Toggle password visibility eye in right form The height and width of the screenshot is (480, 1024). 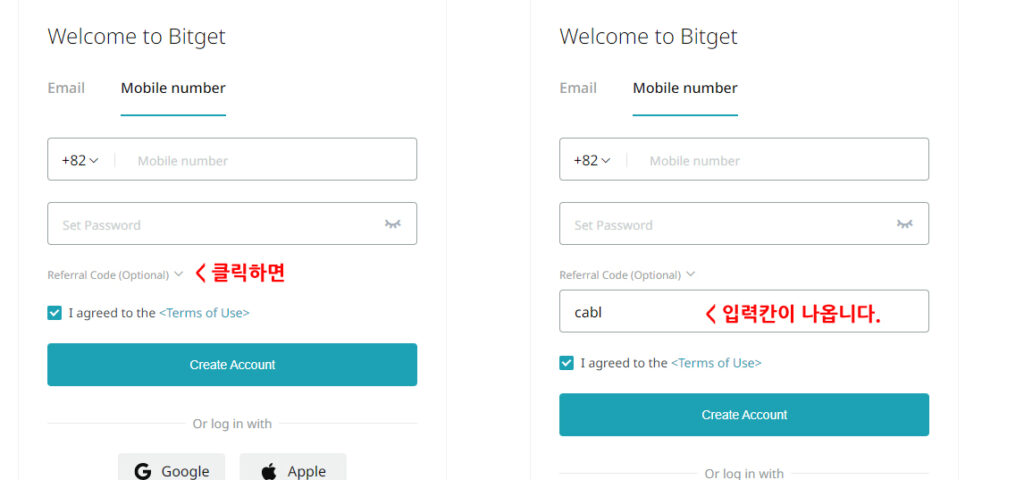[x=904, y=224]
